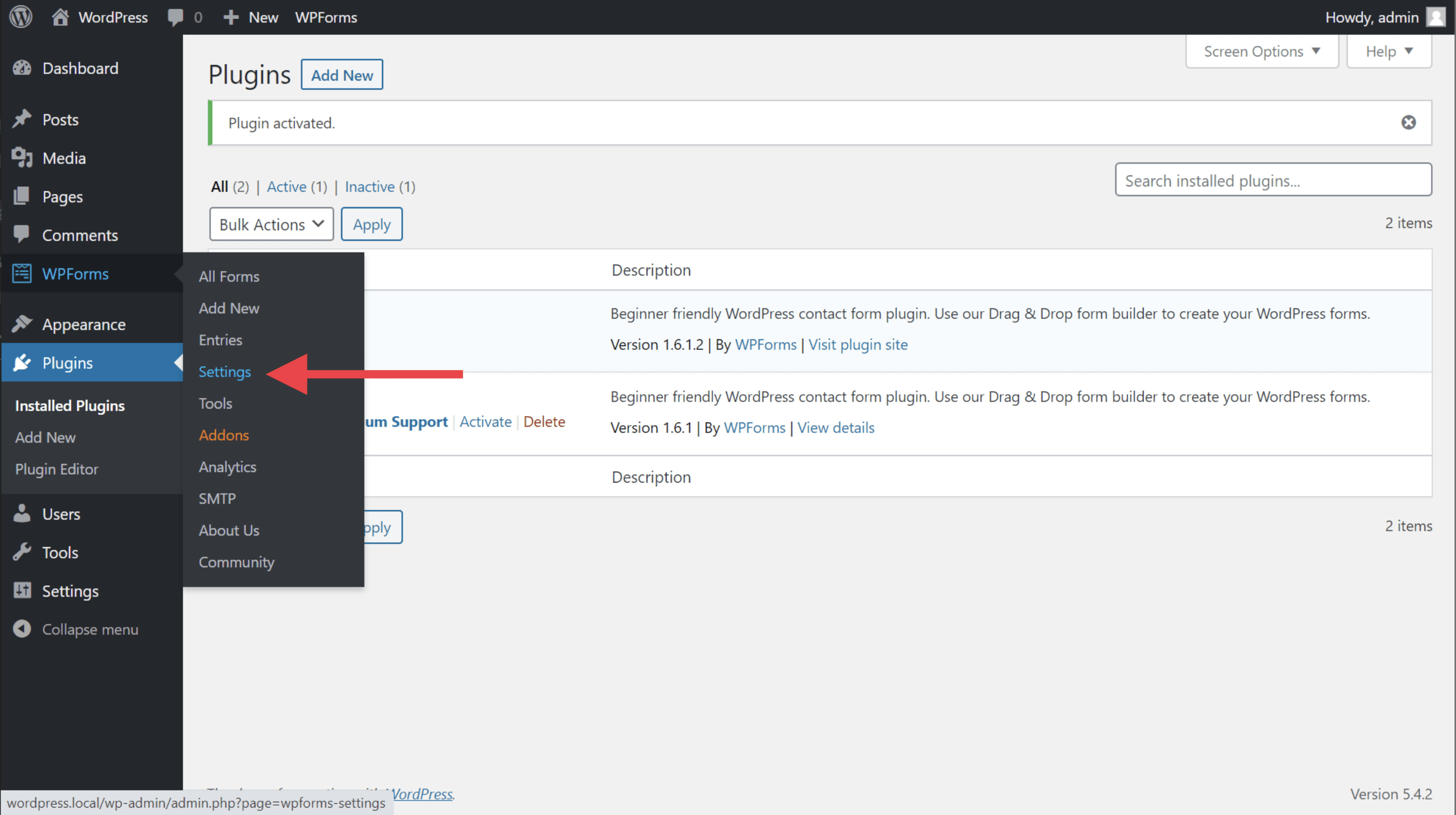1456x815 pixels.
Task: Click New in the admin bar
Action: click(x=263, y=17)
